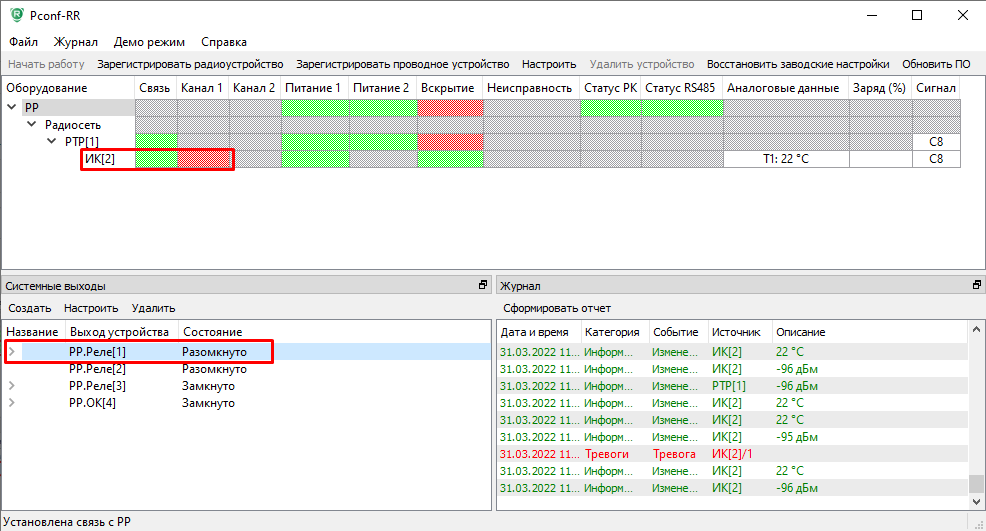Click the Pconf-RR application icon in title bar
The width and height of the screenshot is (986, 531).
(17, 15)
